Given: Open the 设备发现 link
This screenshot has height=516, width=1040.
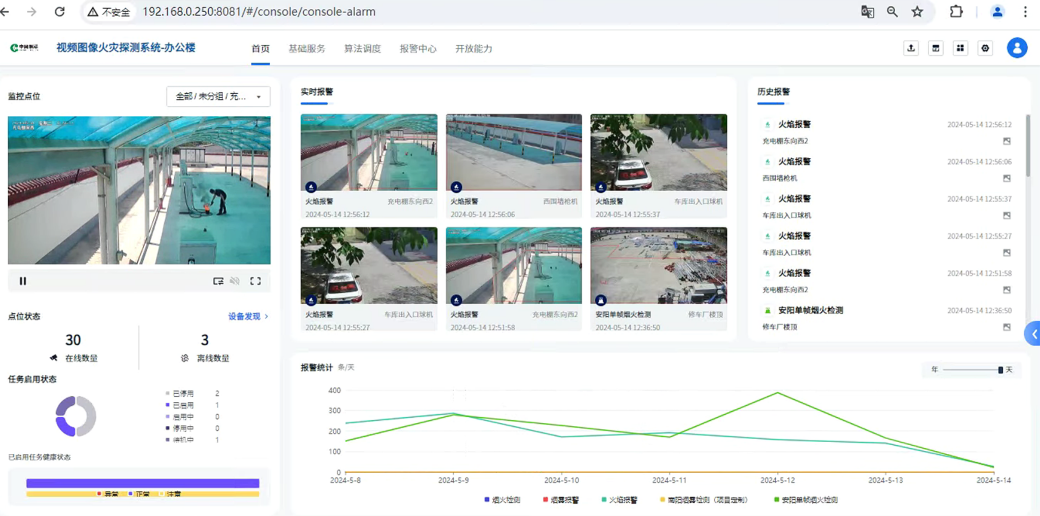Looking at the screenshot, I should (x=248, y=316).
